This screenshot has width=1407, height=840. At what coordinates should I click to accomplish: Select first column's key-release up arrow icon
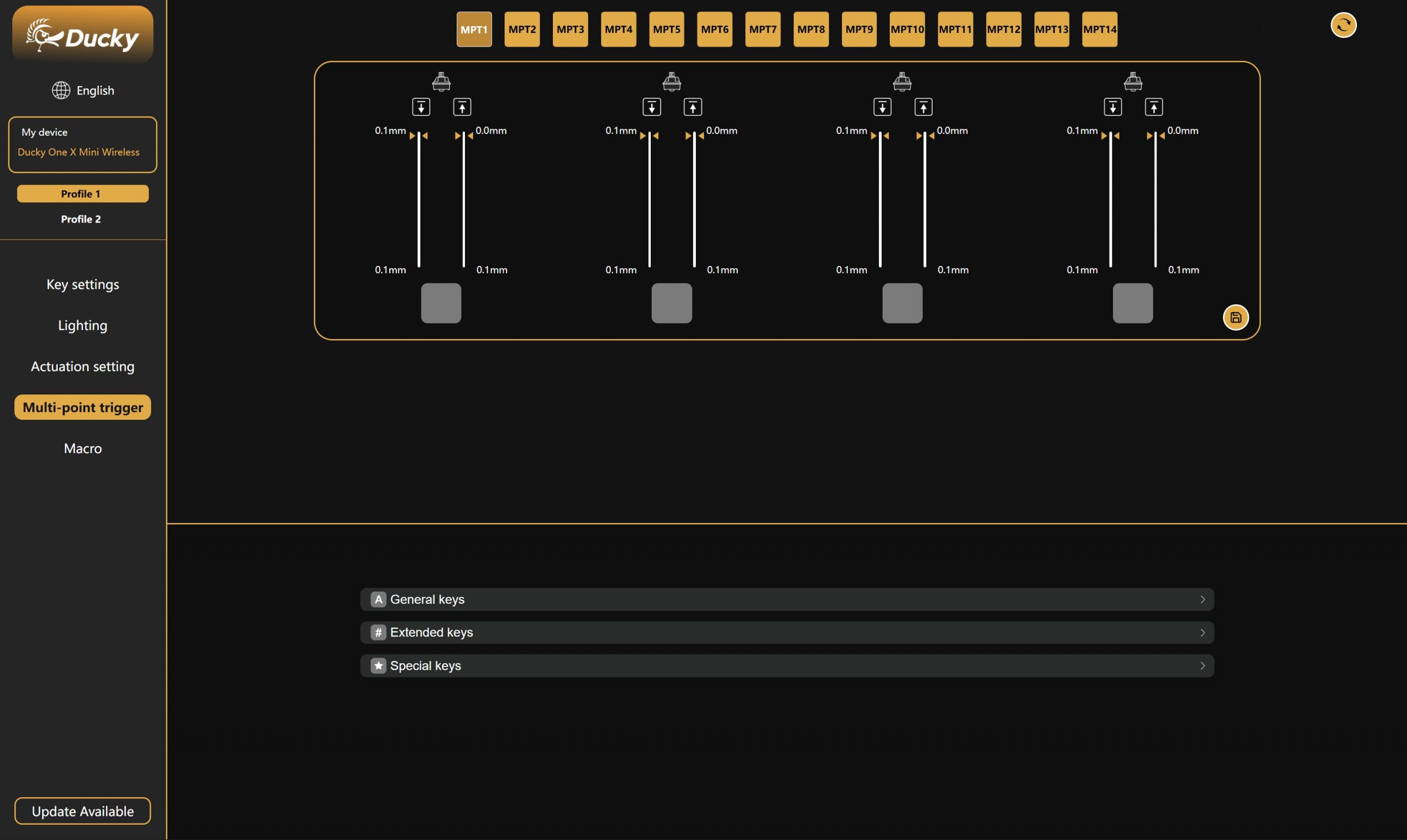tap(462, 107)
